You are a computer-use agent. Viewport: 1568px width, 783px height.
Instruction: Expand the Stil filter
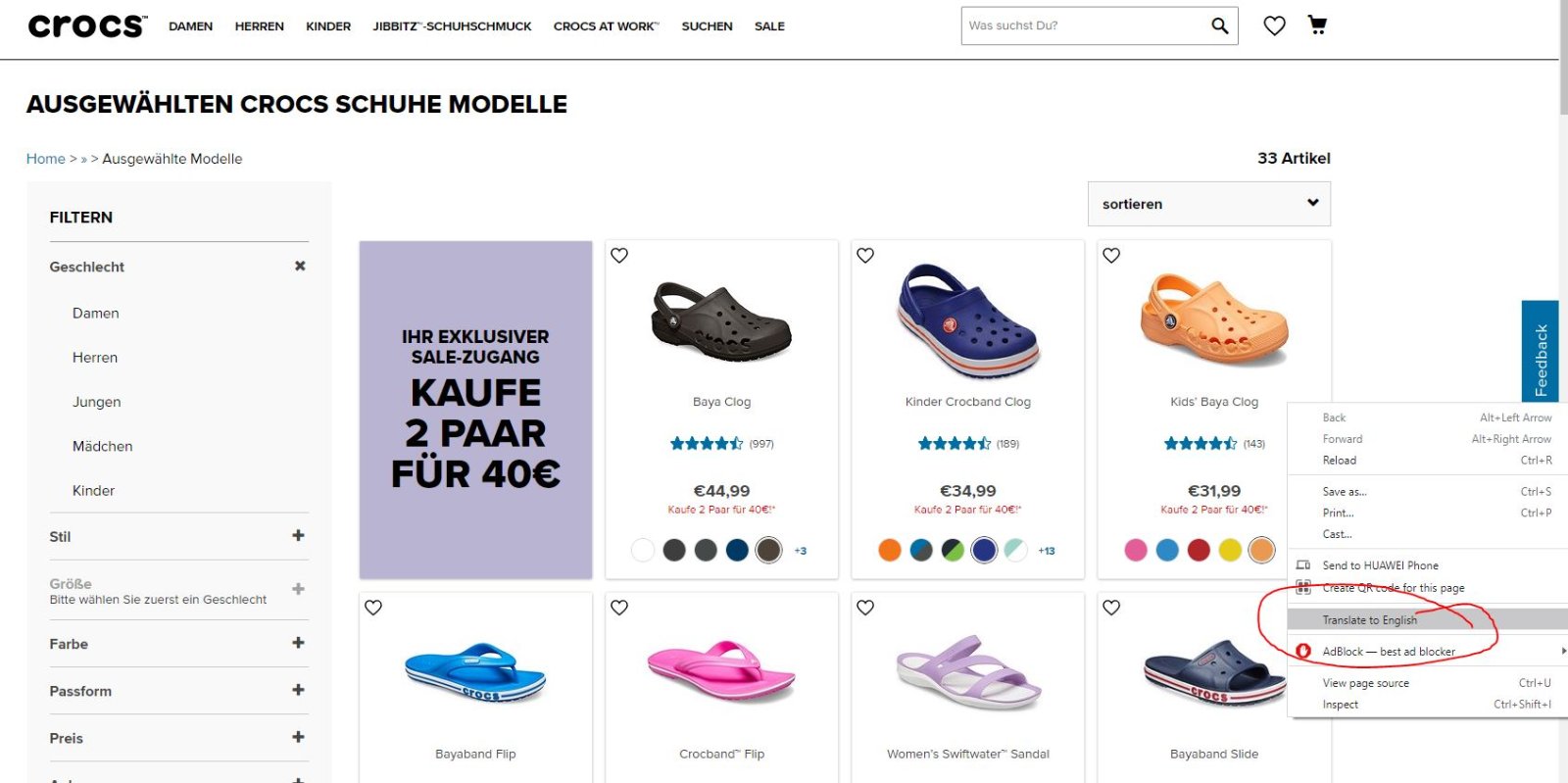pos(298,536)
